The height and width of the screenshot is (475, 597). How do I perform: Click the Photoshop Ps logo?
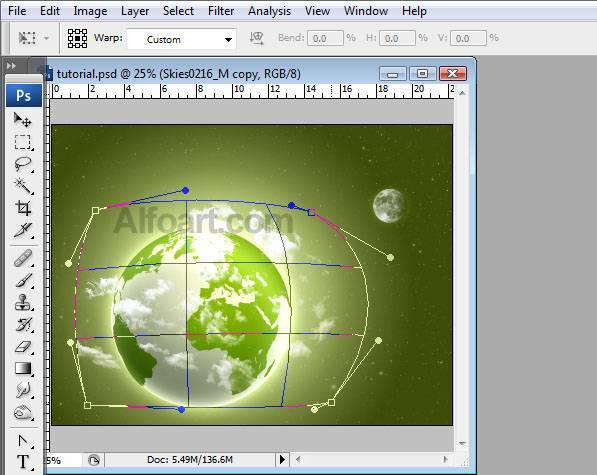[x=24, y=96]
